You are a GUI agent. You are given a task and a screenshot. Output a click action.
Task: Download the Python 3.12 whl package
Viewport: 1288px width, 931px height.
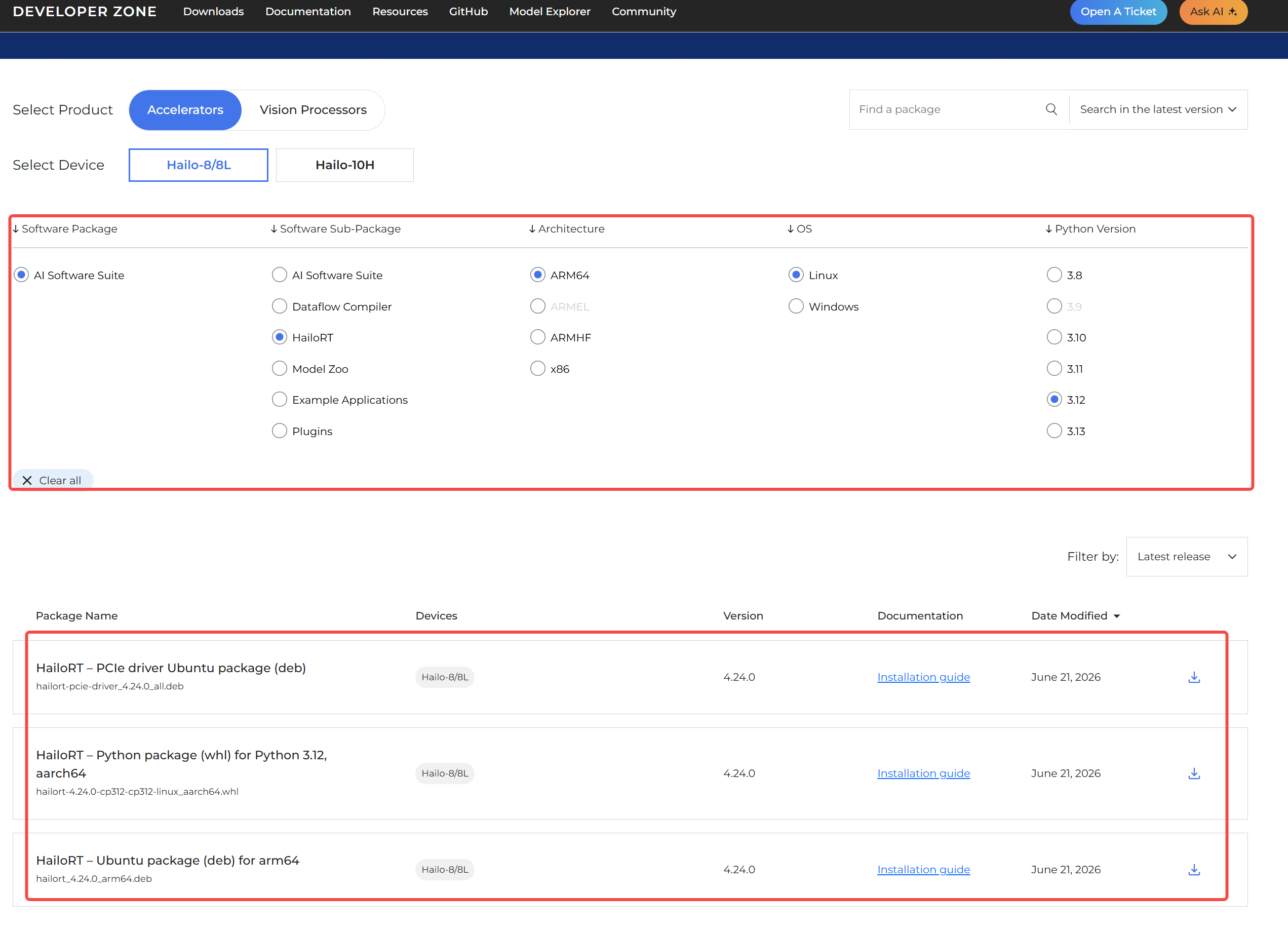(x=1194, y=773)
